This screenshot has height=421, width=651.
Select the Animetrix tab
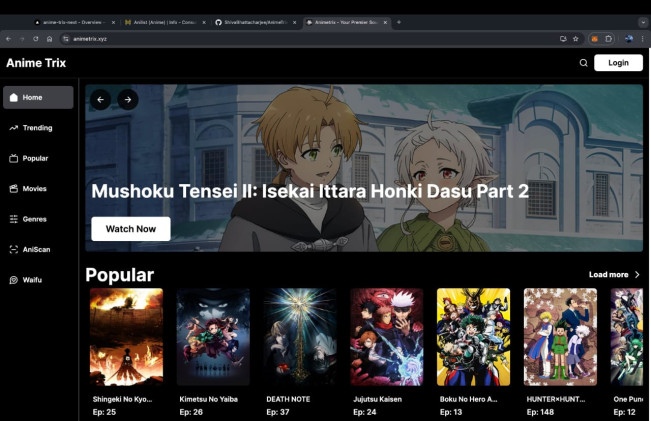[346, 22]
